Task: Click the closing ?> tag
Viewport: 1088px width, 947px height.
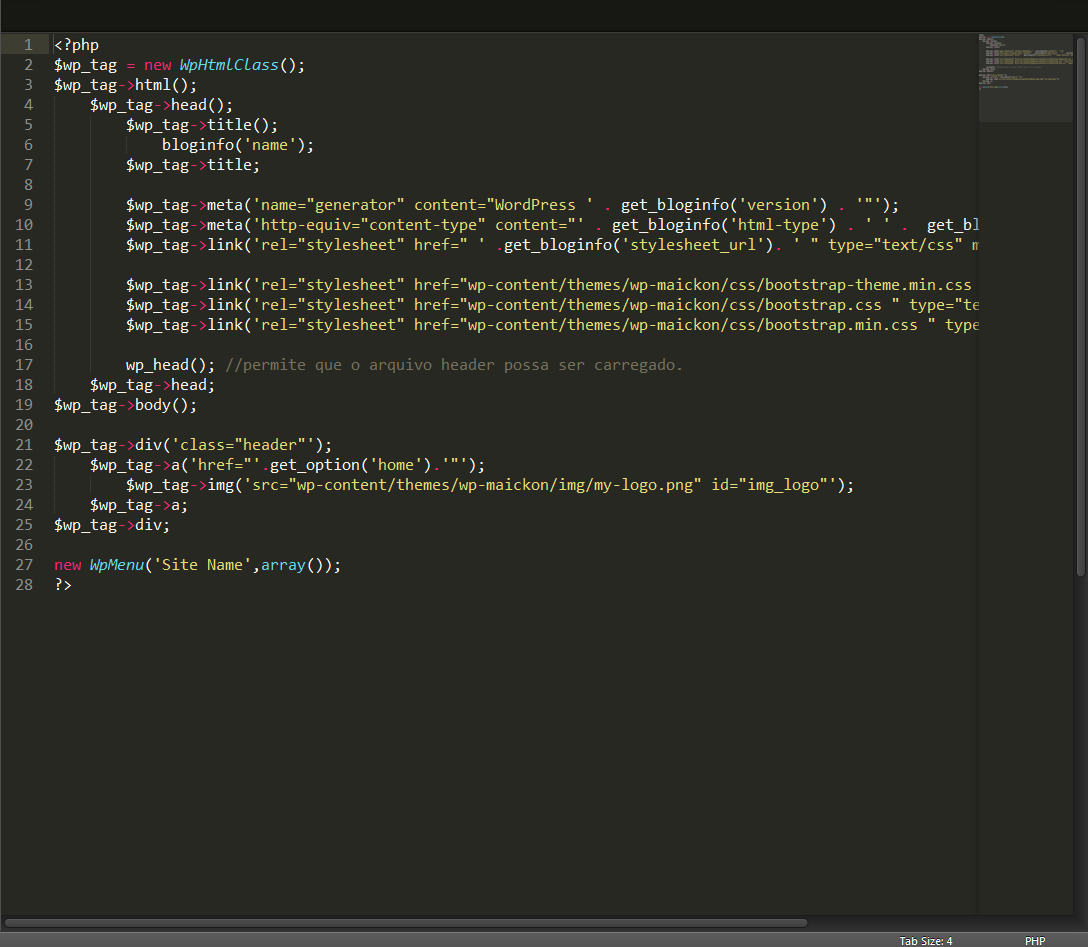Action: point(63,585)
